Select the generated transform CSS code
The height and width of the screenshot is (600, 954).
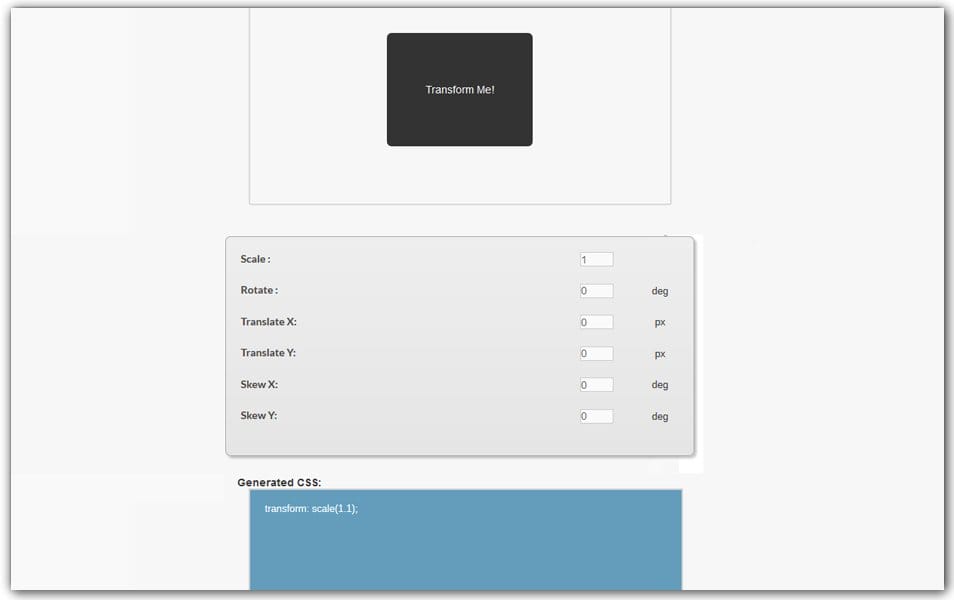point(313,509)
